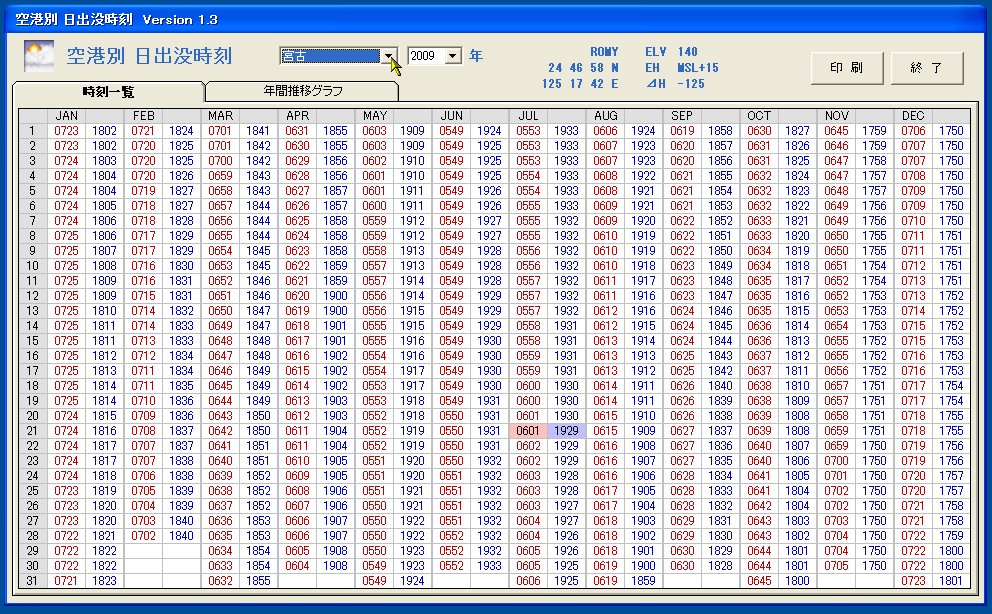Click January 31 sunrise cell 0721
This screenshot has height=614, width=992.
(66, 580)
